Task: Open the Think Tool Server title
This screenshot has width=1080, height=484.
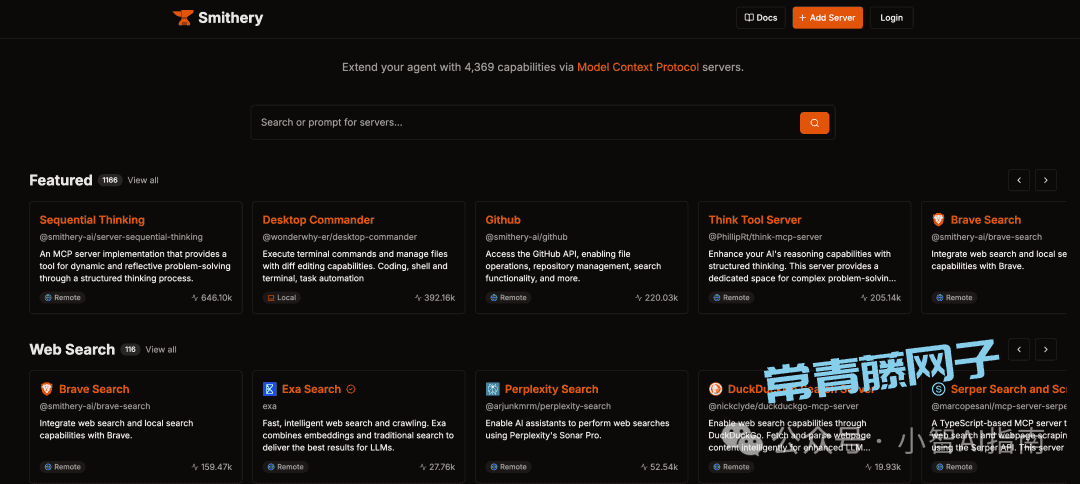Action: tap(755, 220)
